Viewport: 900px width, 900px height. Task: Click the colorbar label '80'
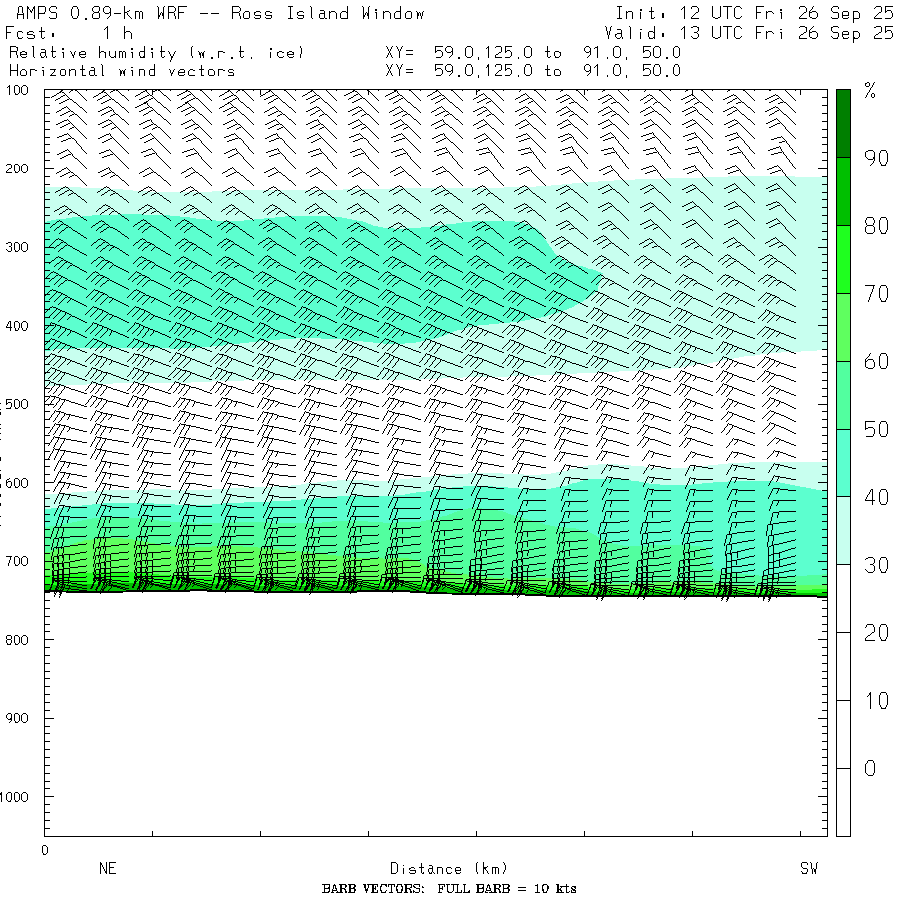(x=876, y=226)
